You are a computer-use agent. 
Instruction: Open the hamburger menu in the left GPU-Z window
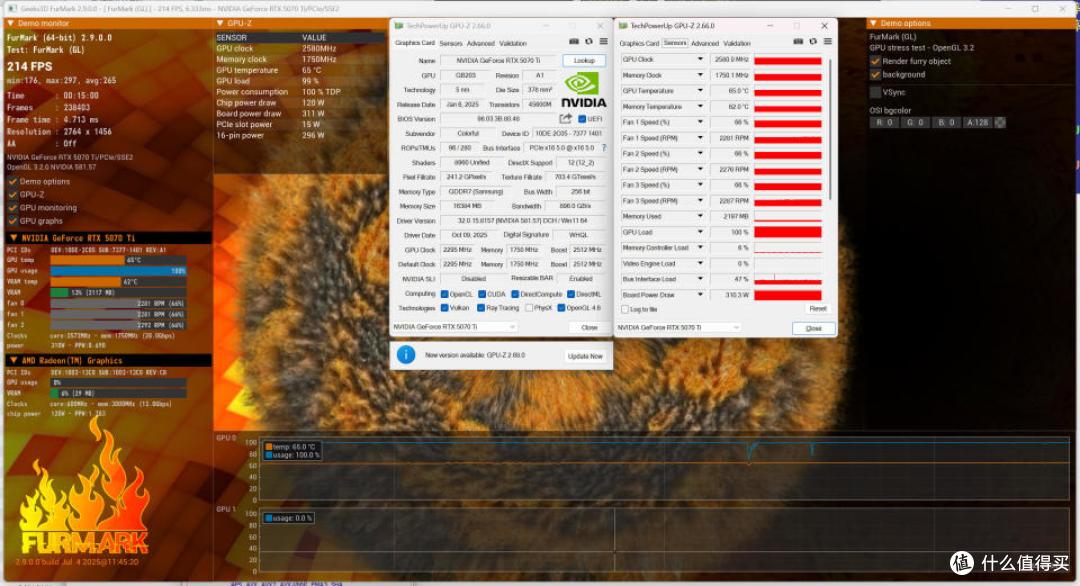603,42
